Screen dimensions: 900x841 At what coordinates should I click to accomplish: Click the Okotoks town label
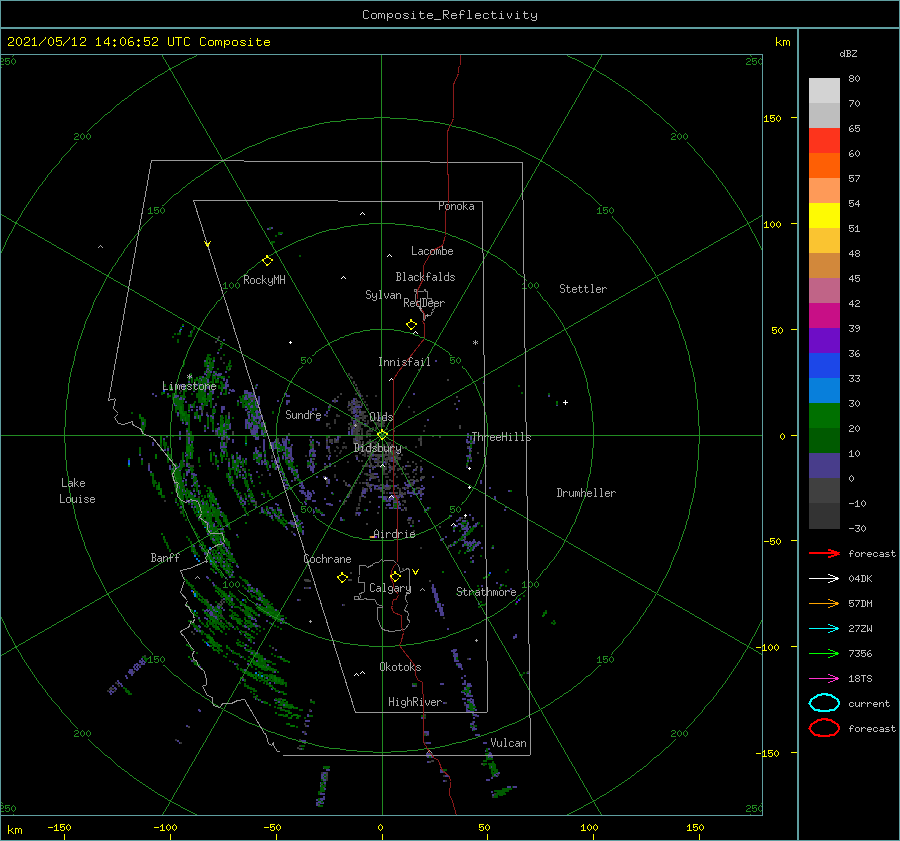400,667
